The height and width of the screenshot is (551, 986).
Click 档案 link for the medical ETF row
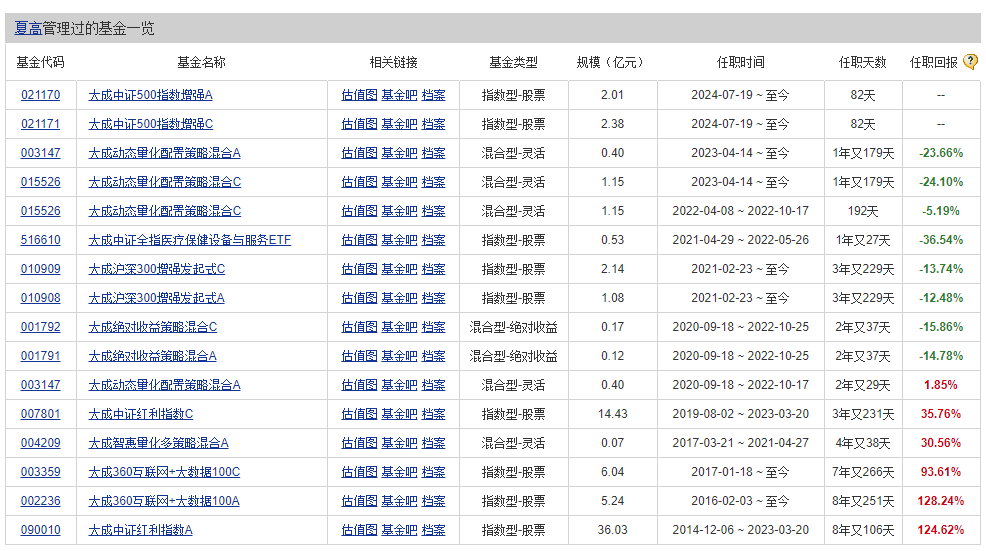pos(433,240)
